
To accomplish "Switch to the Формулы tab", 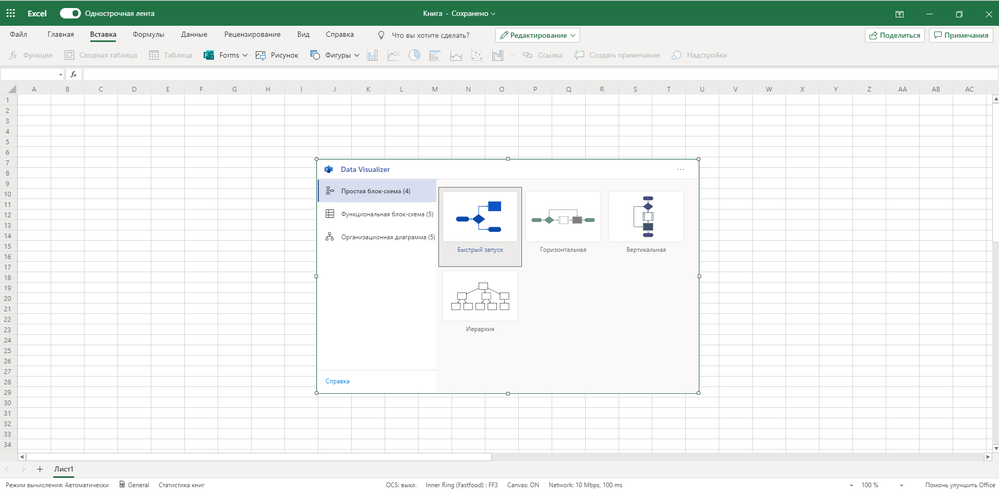I will point(148,34).
